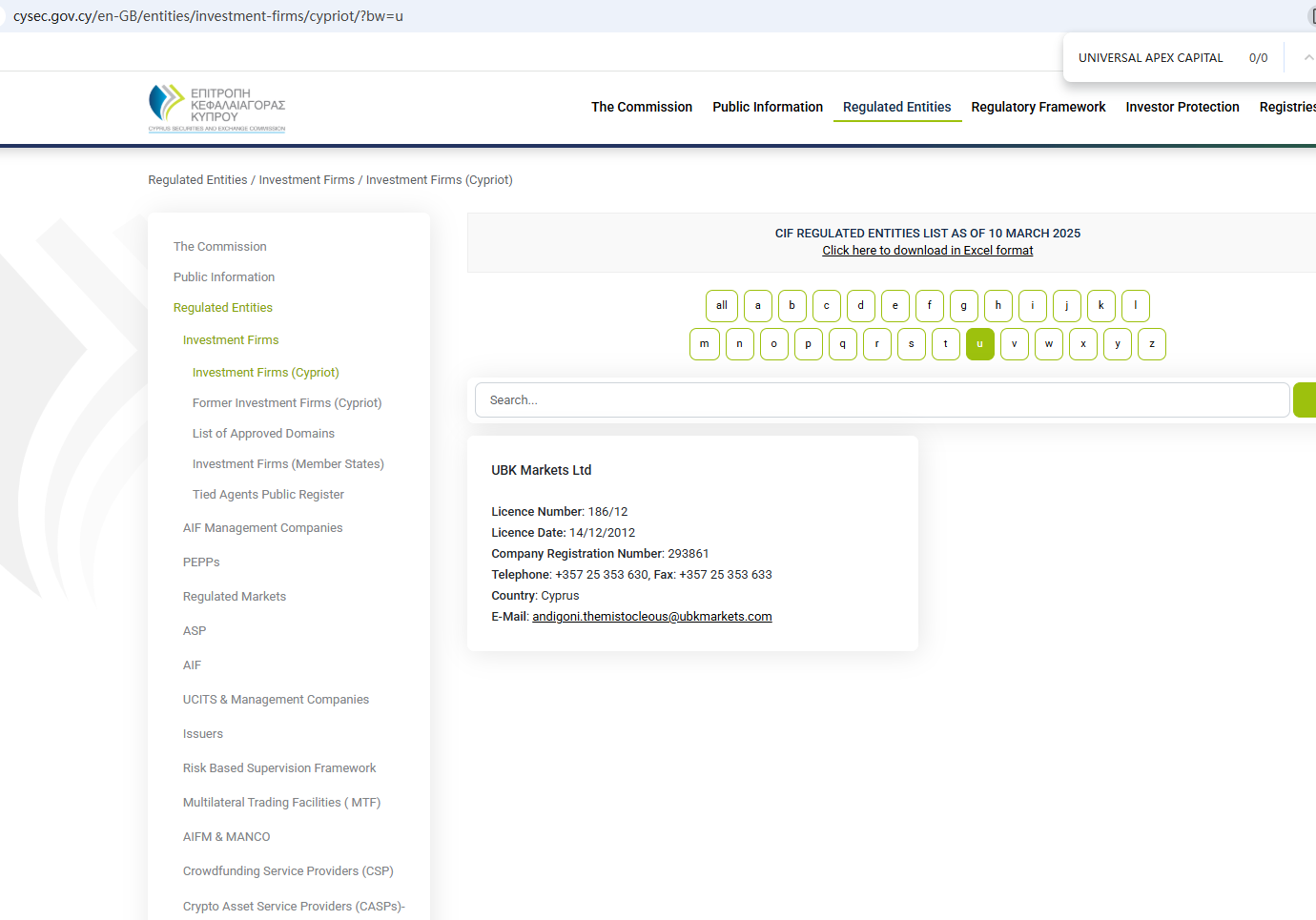
Task: Filter firms by letter x
Action: [1083, 344]
